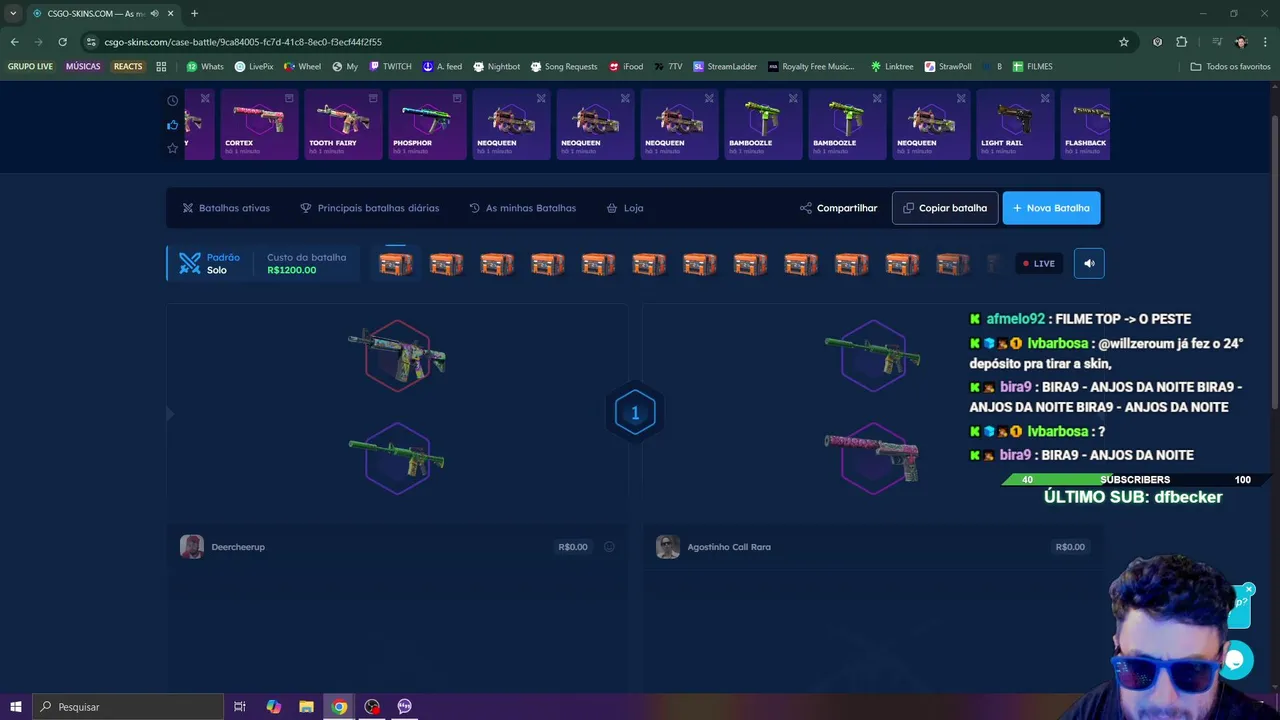
Task: Bookmark this page with the star icon
Action: tap(1124, 42)
